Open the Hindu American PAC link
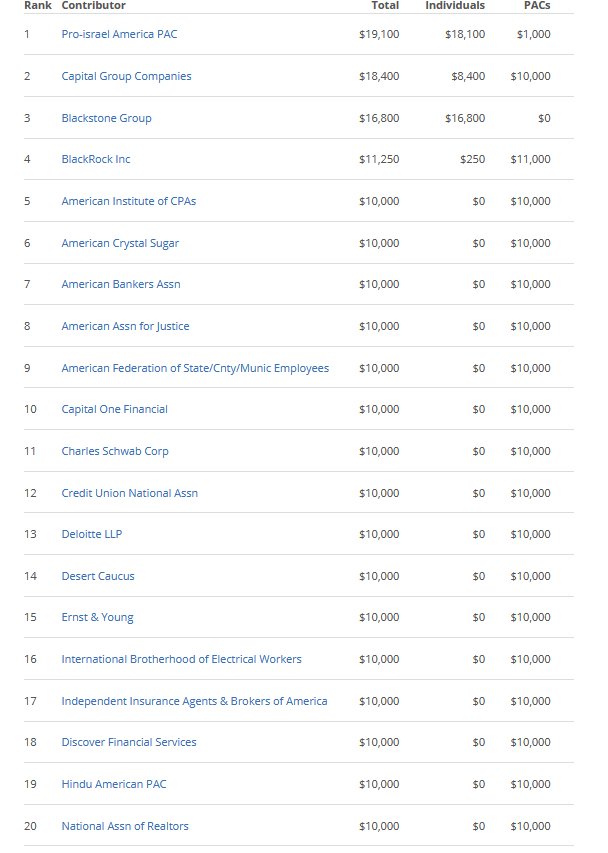 pos(114,784)
